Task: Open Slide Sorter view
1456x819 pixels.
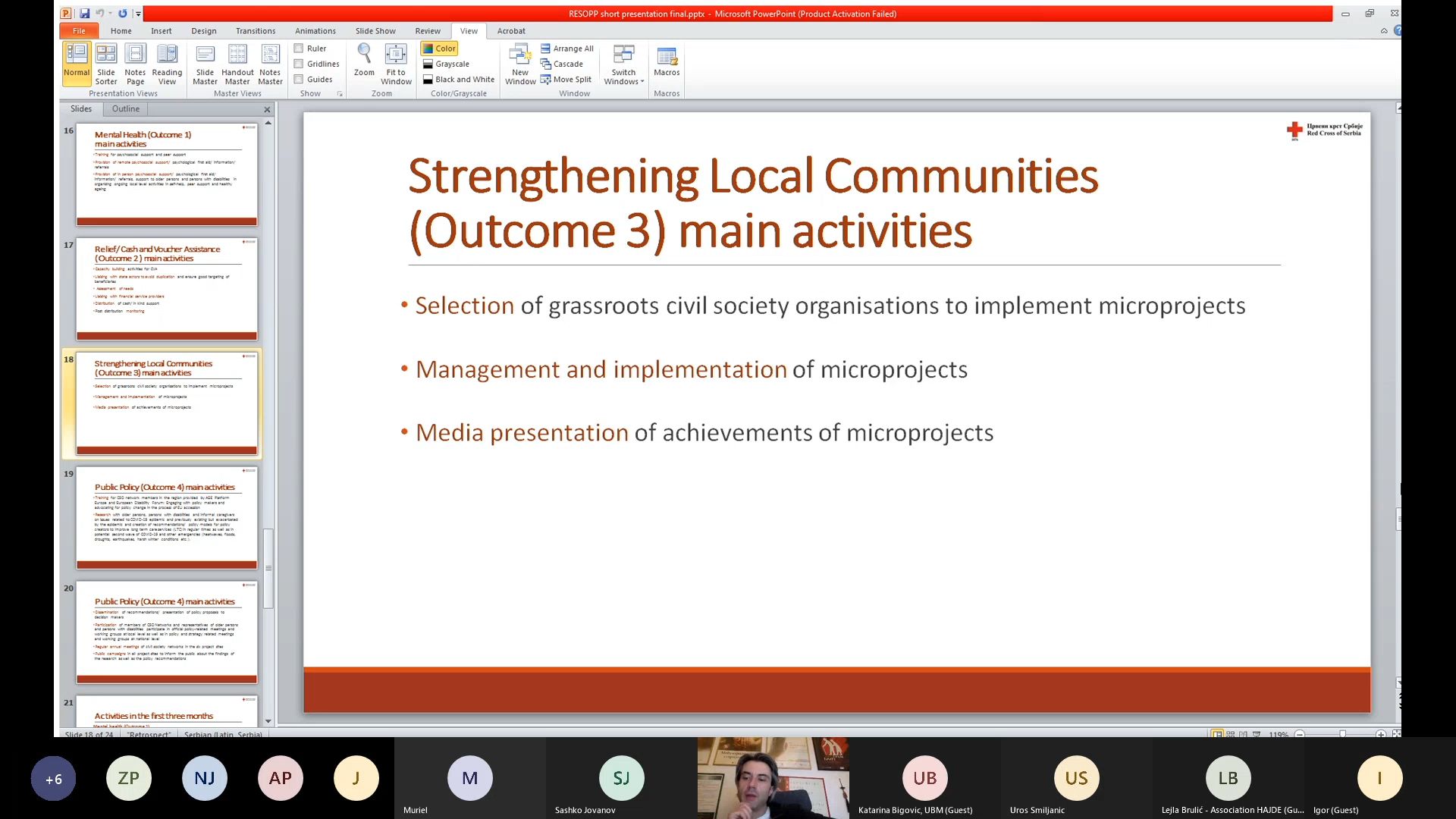Action: pyautogui.click(x=106, y=64)
